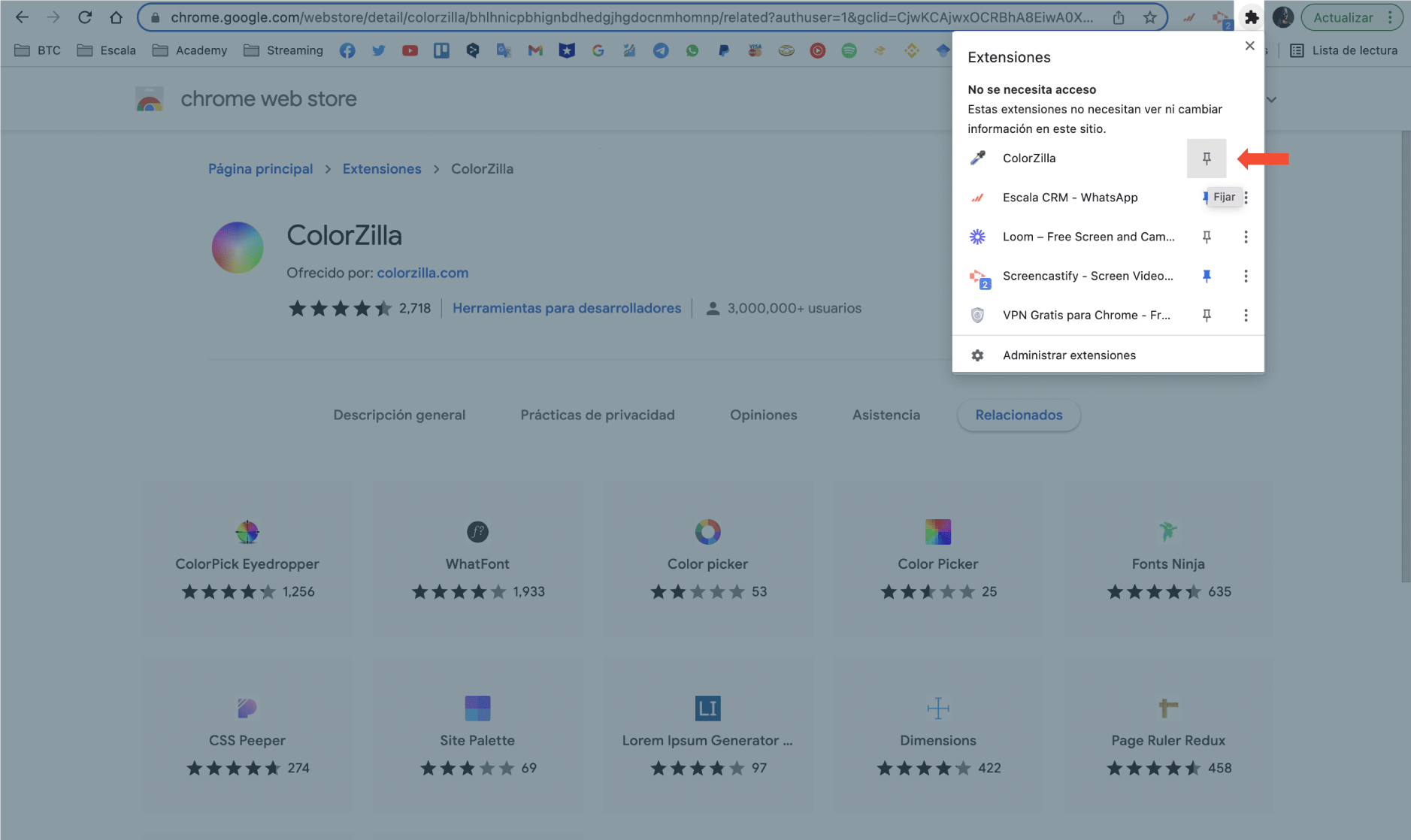
Task: Open the Escala bookmarks folder
Action: click(x=107, y=50)
